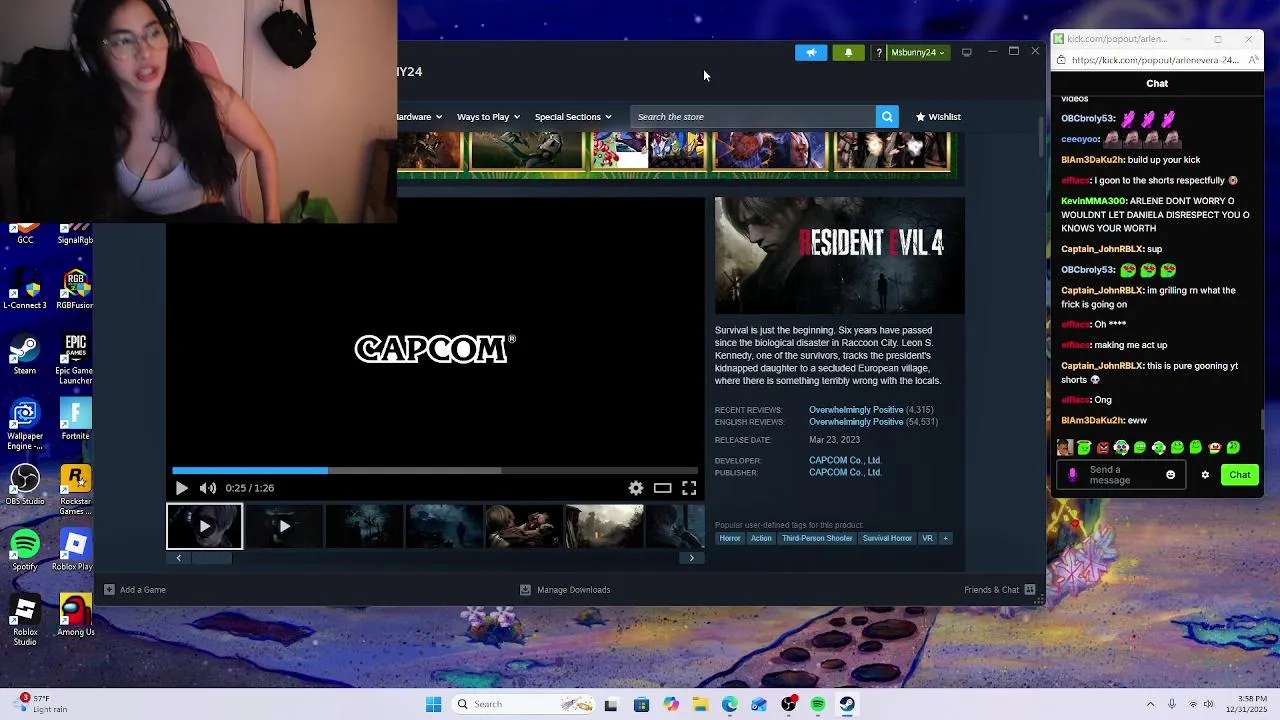
Task: Click purple microphone icon in chat box
Action: point(1073,475)
